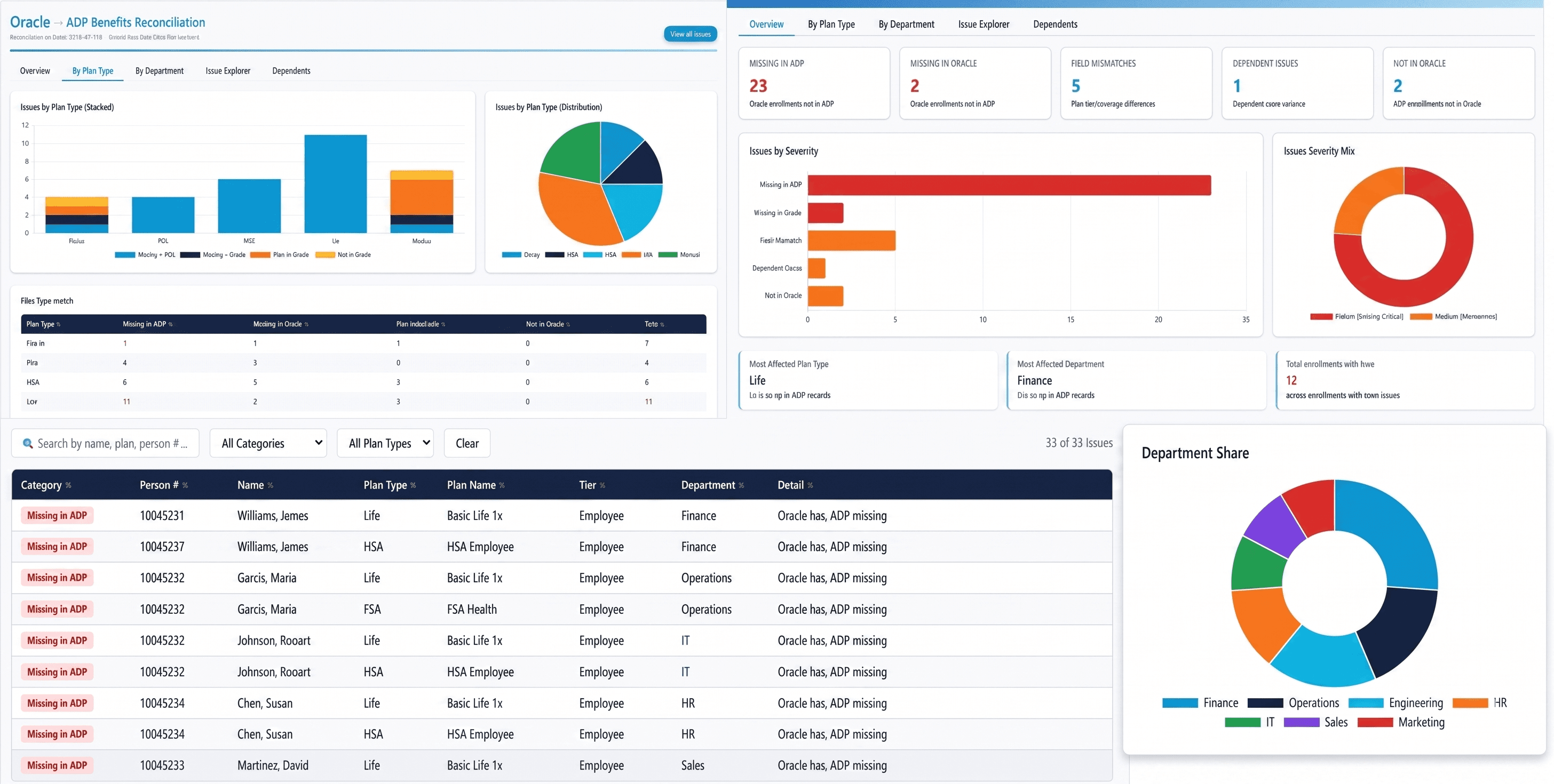Screen dimensions: 1554x784
Task: Open By Department tab above the Missing in Oracle card
Action: click(x=906, y=24)
